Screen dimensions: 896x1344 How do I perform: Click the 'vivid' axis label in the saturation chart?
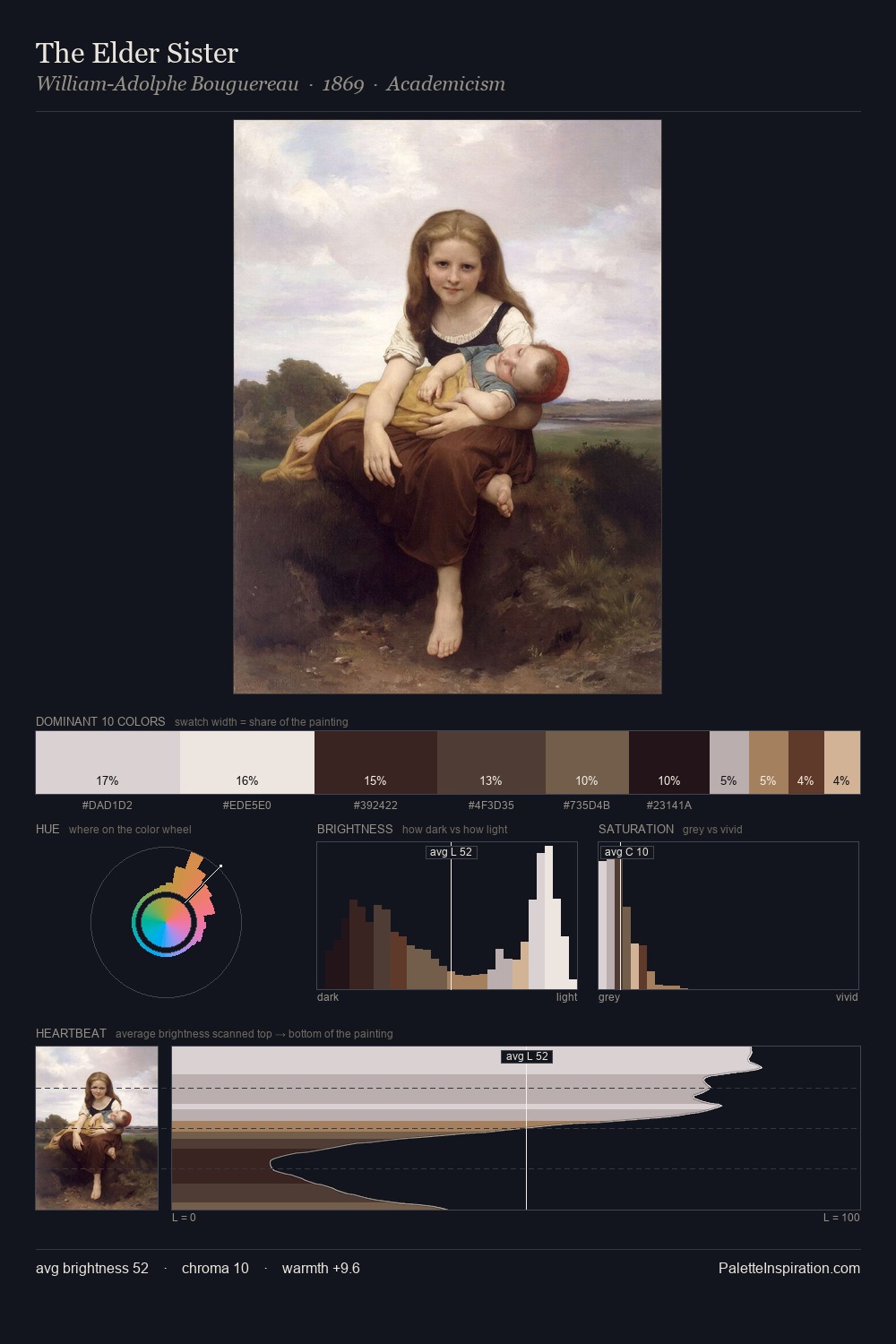[x=847, y=997]
